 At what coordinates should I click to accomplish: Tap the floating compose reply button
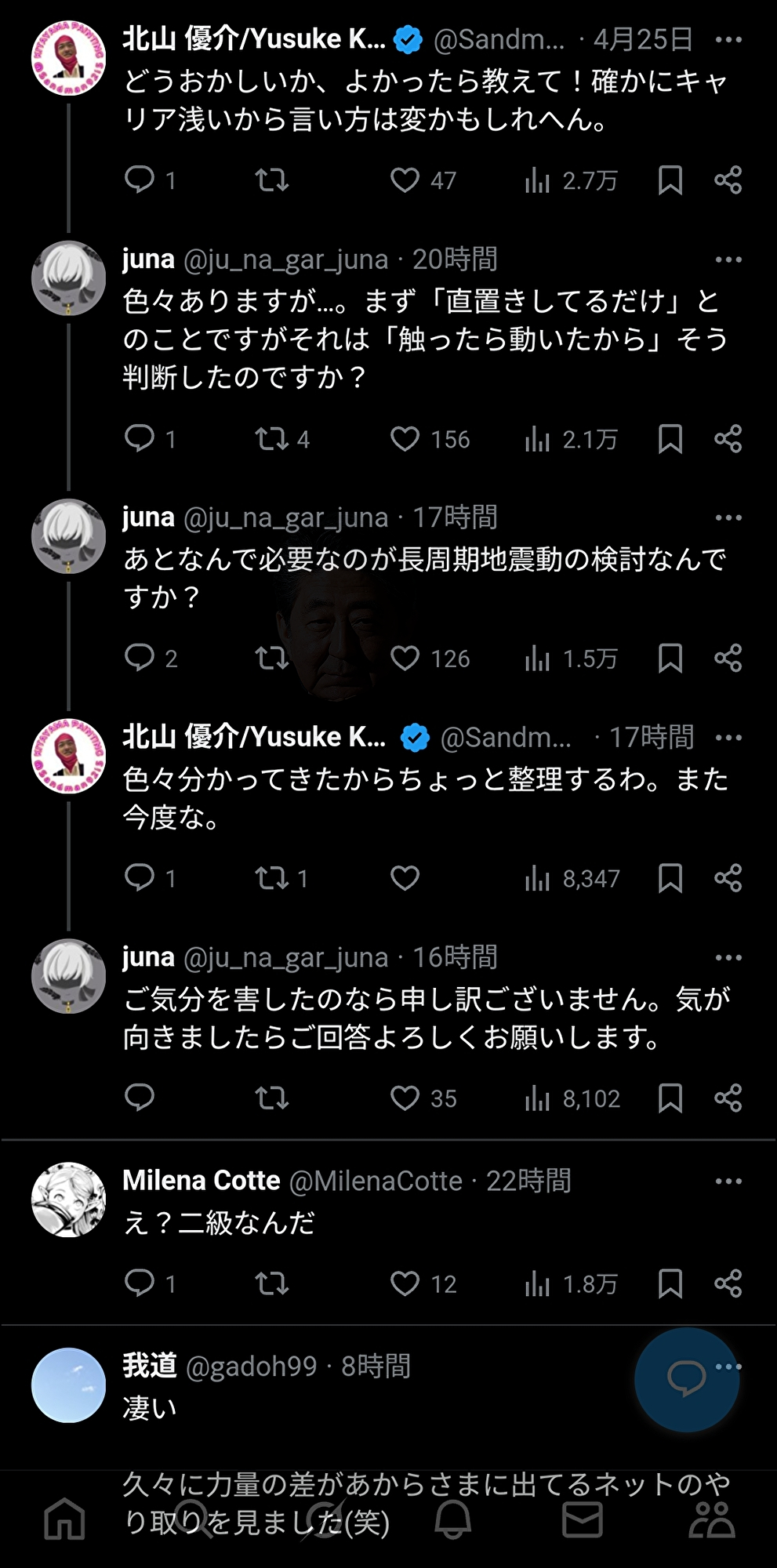pos(686,1379)
